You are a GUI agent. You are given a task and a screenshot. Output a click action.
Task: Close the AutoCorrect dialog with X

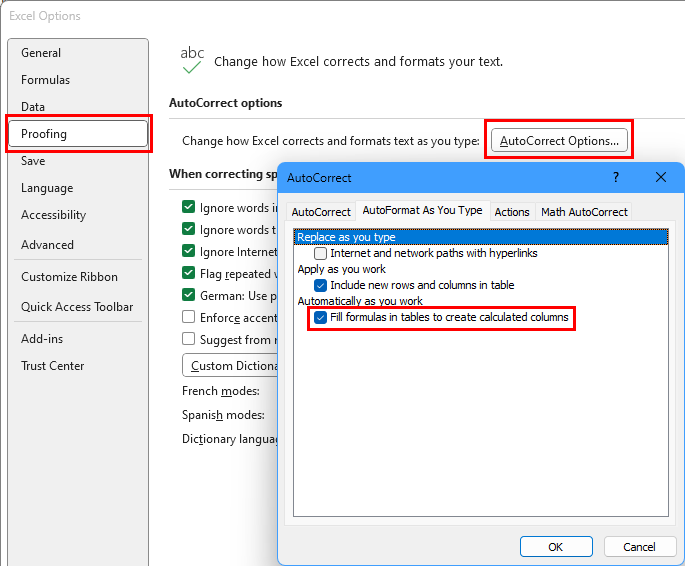tap(661, 177)
